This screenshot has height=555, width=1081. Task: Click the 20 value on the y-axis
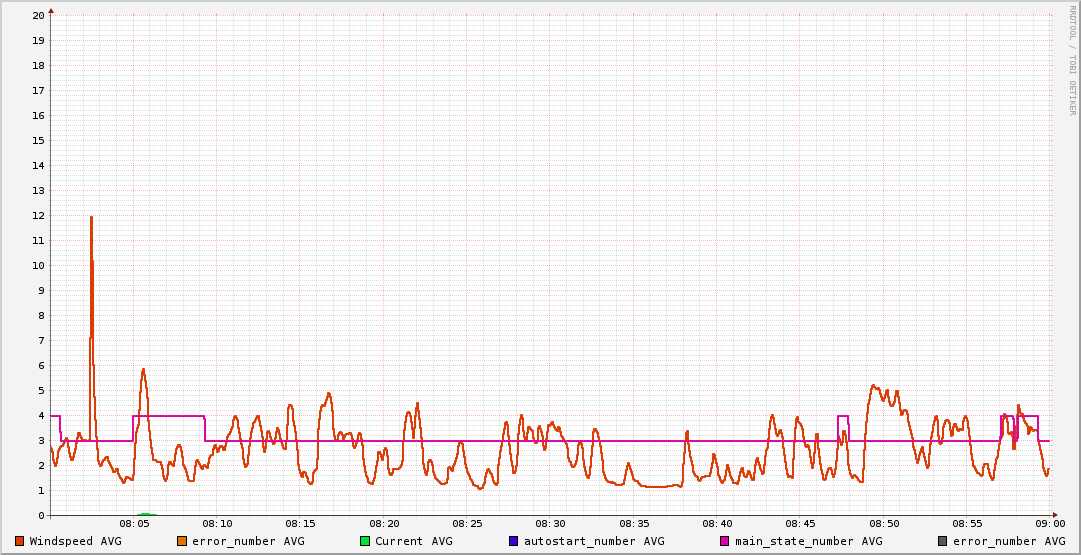coord(38,15)
